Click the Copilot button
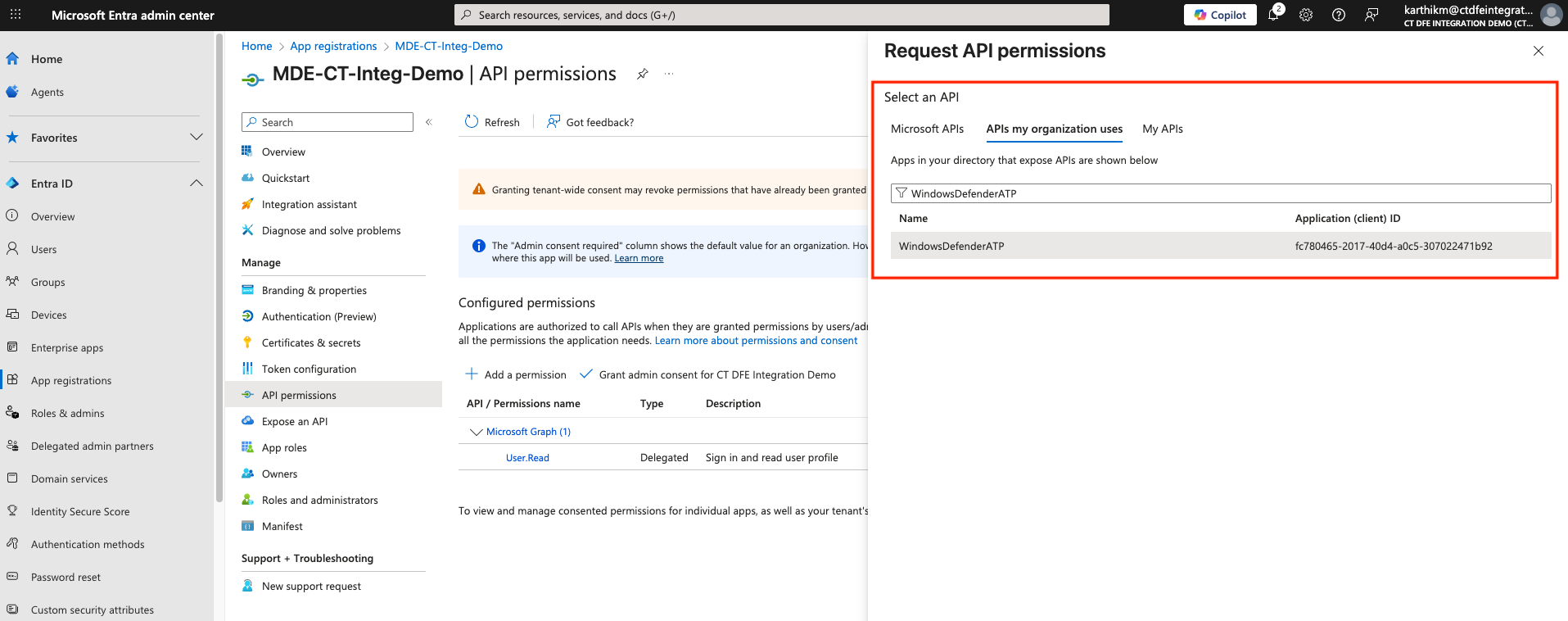Screen dimensions: 1568x621 click(x=1219, y=15)
